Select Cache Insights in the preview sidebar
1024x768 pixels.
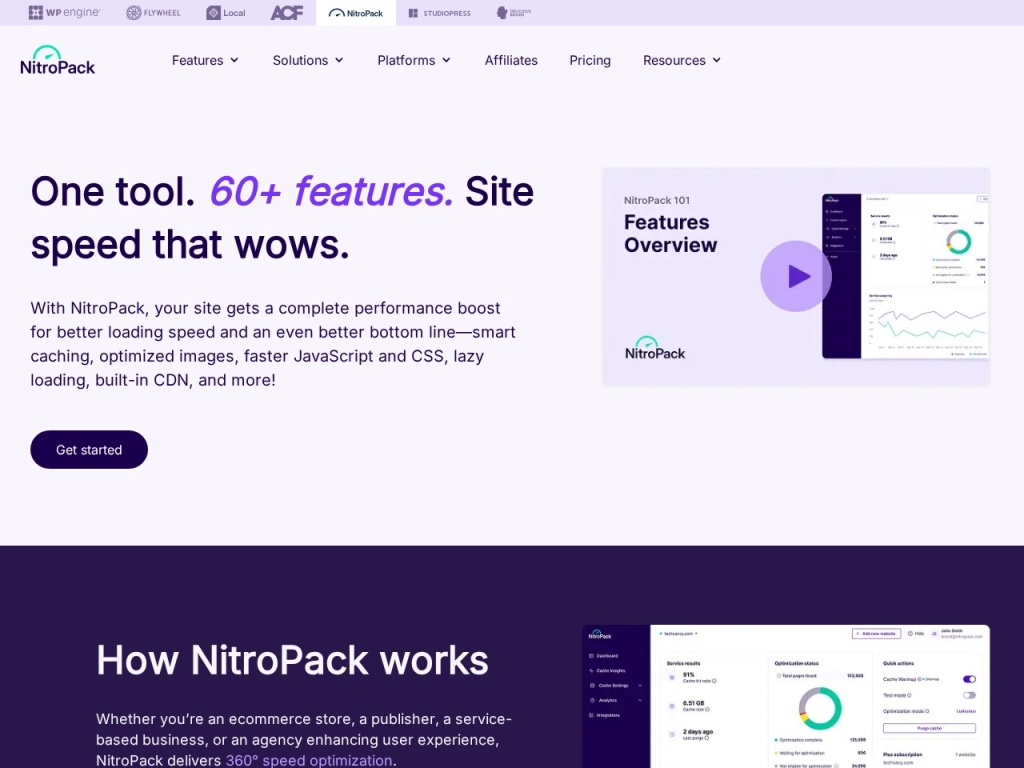(x=607, y=671)
